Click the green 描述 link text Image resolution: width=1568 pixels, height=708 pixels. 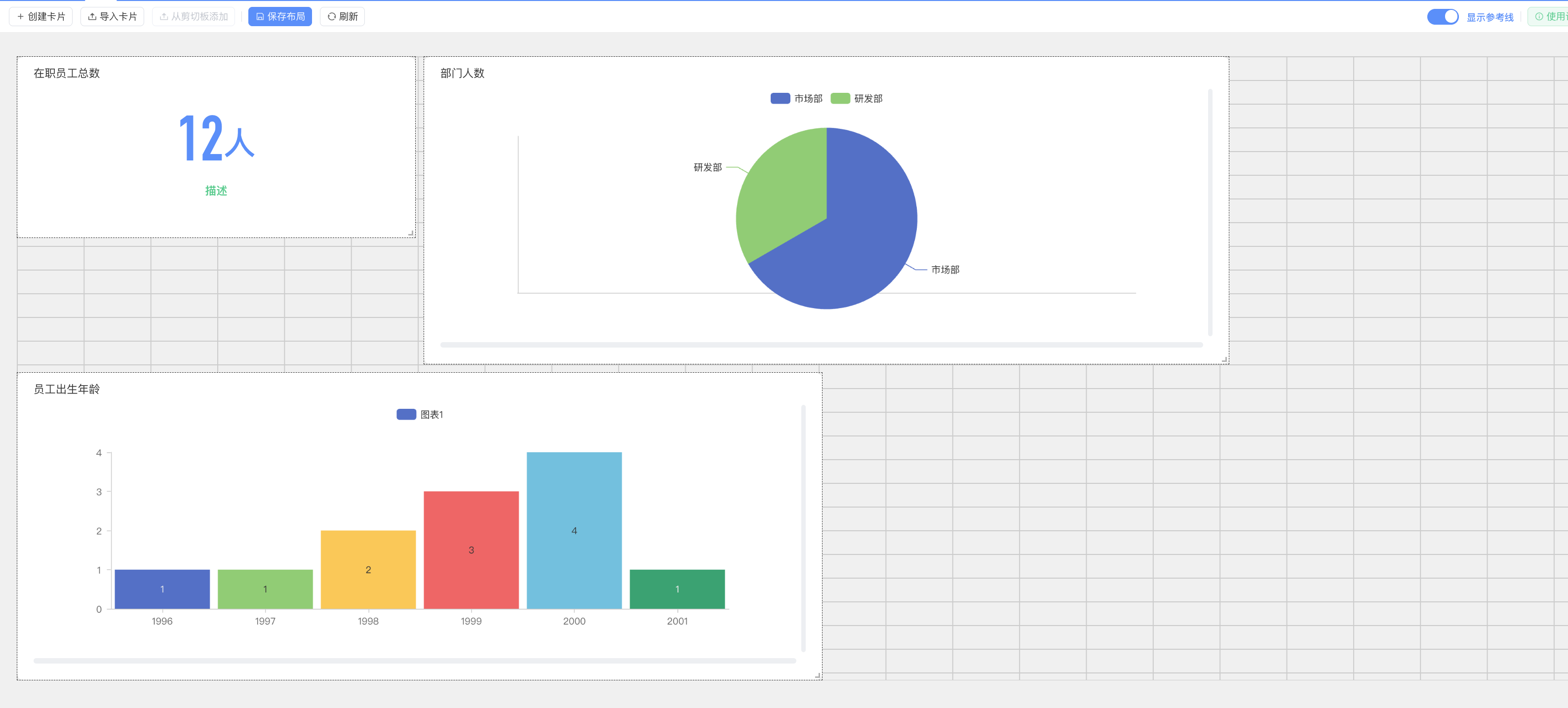click(215, 191)
